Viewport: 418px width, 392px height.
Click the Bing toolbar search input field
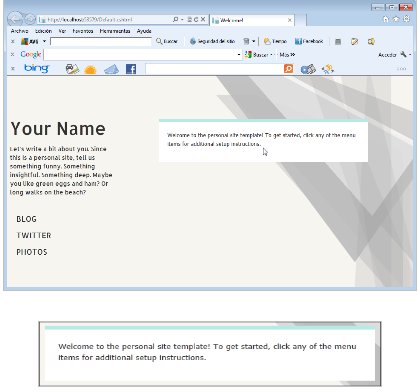tap(214, 69)
